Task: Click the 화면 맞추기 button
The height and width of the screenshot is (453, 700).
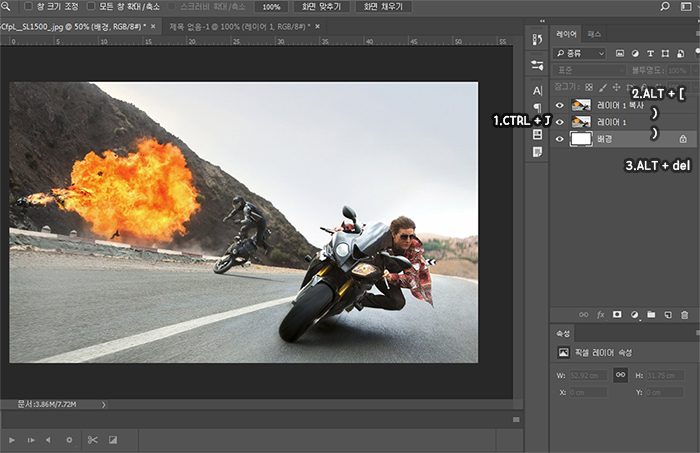Action: pyautogui.click(x=321, y=7)
